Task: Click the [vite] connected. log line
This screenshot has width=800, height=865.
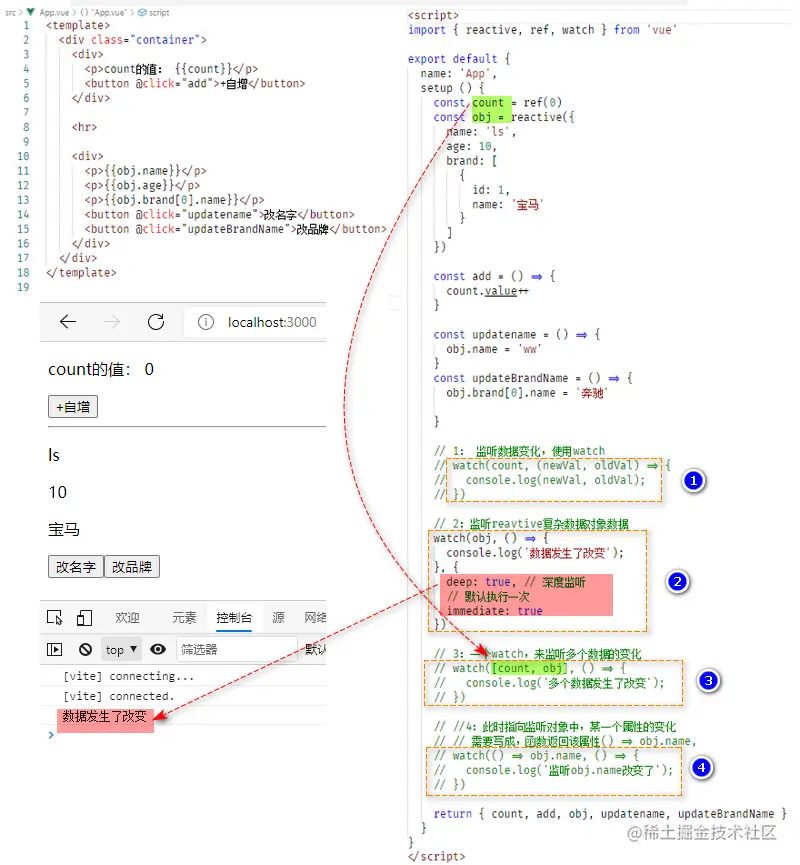Action: tap(119, 696)
